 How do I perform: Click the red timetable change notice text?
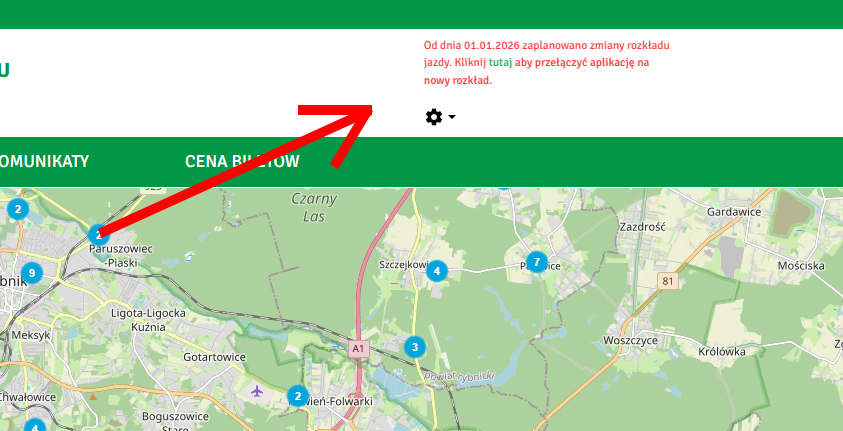click(547, 63)
